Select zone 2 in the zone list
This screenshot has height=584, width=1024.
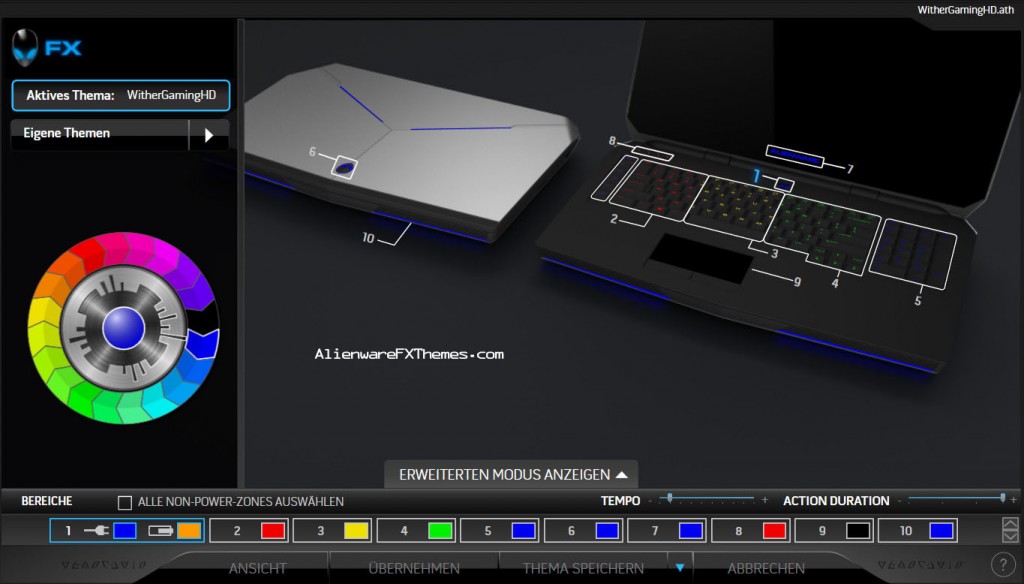pyautogui.click(x=249, y=530)
